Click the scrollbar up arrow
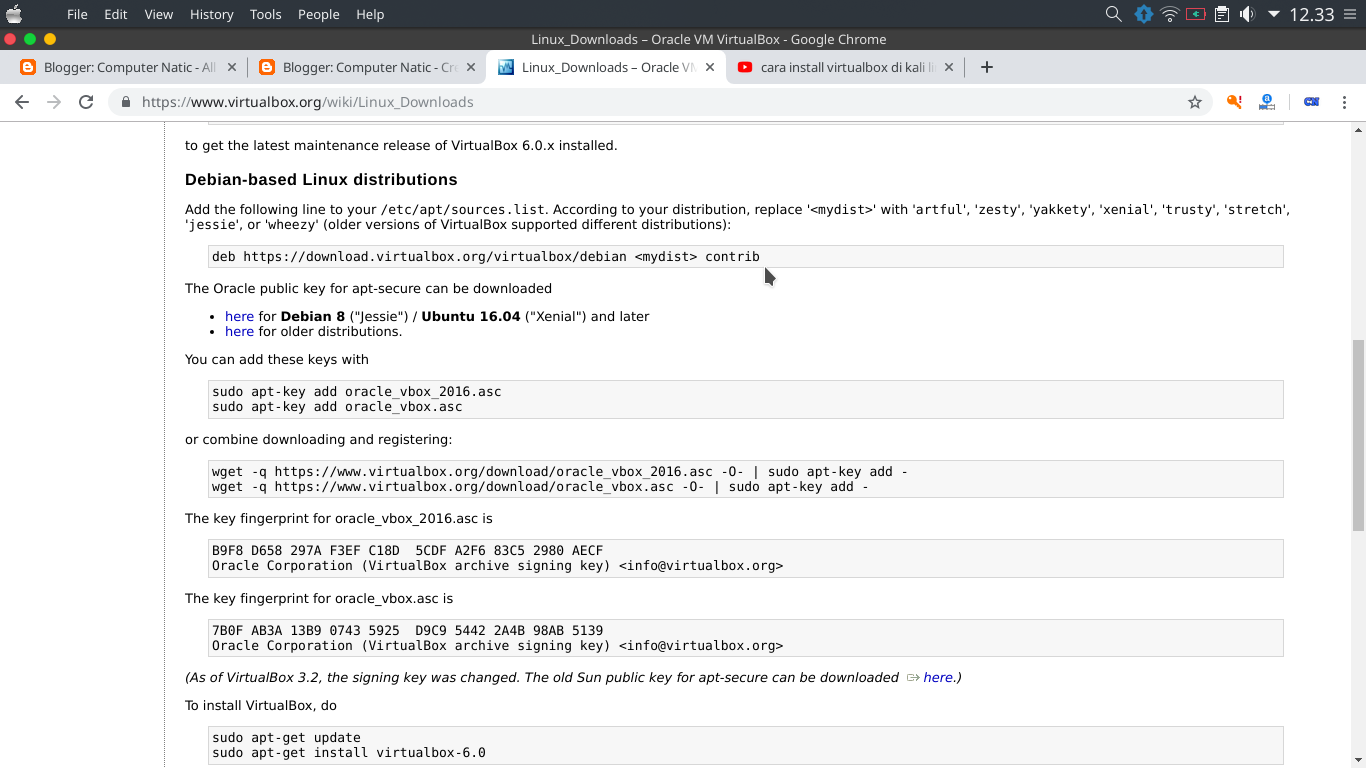The height and width of the screenshot is (768, 1366). [1358, 130]
